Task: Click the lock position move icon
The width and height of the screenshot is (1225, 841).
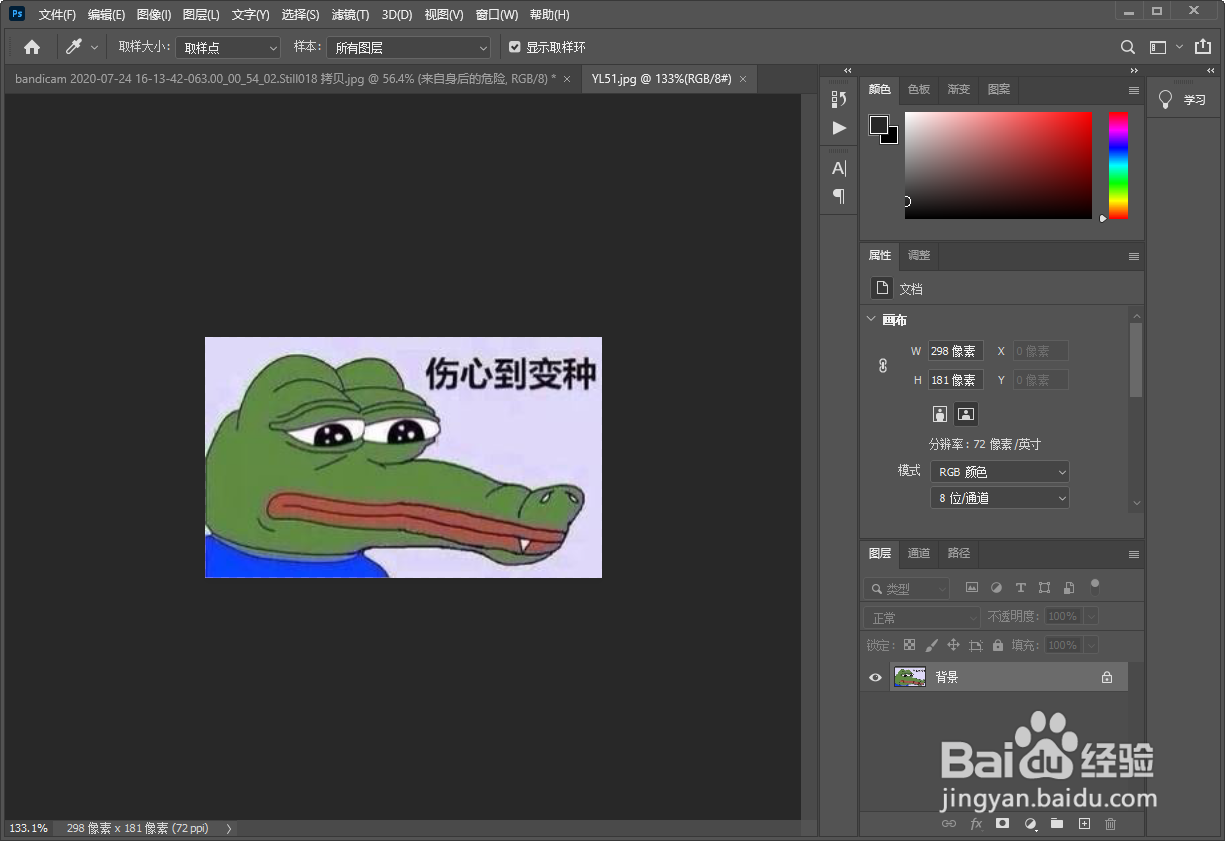Action: 953,645
